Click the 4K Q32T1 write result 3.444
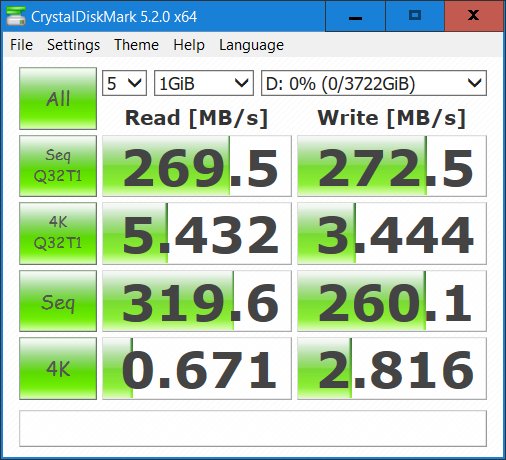The height and width of the screenshot is (460, 506). click(392, 233)
